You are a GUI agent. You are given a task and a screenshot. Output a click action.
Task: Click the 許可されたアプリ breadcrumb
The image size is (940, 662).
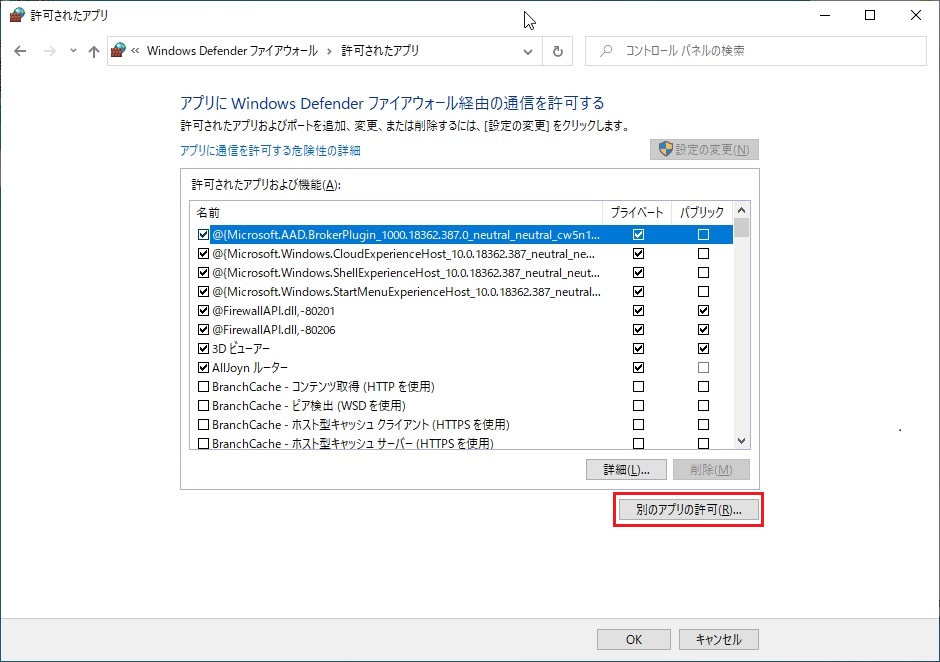coord(380,51)
